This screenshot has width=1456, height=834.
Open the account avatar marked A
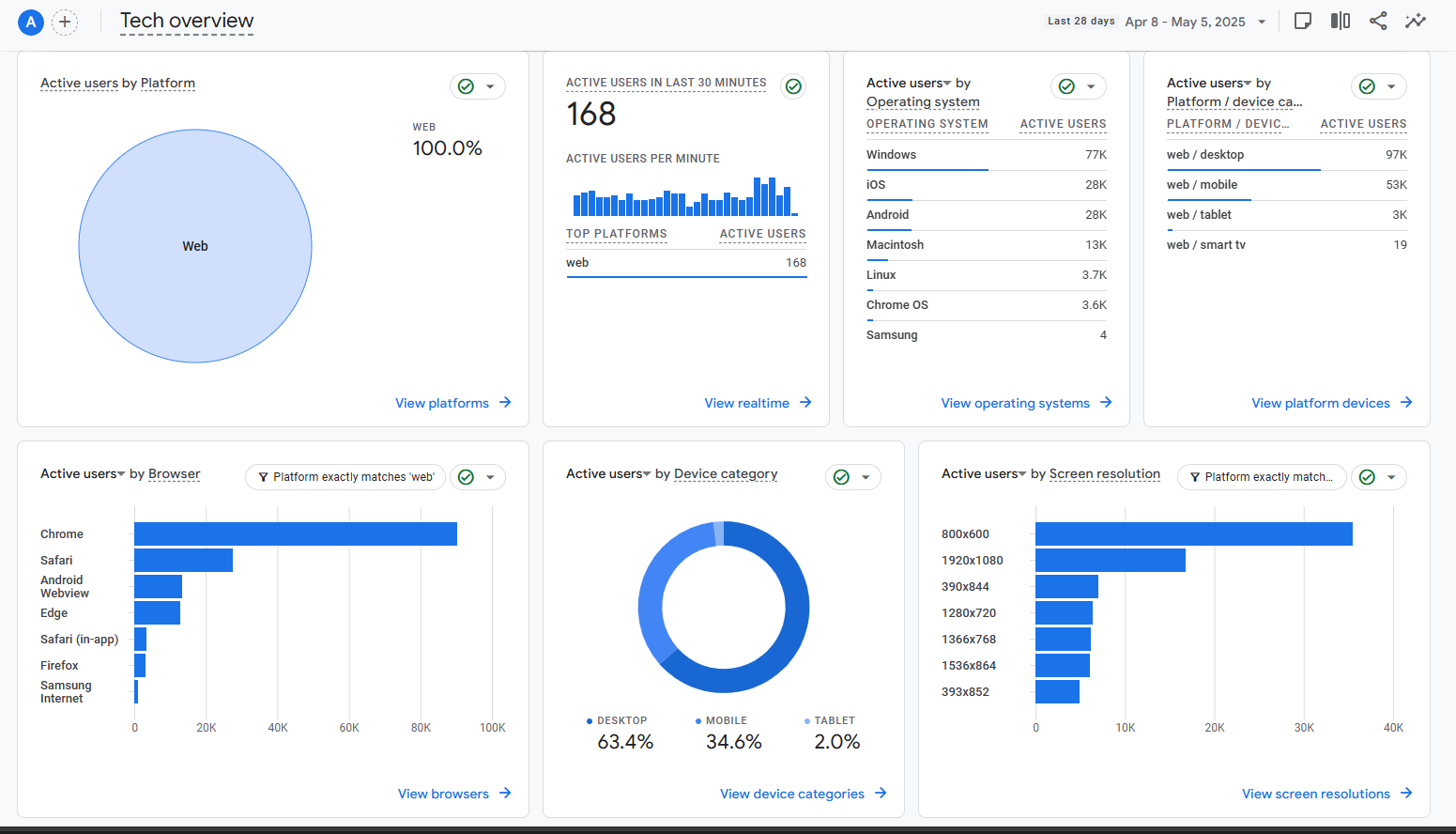[x=30, y=22]
